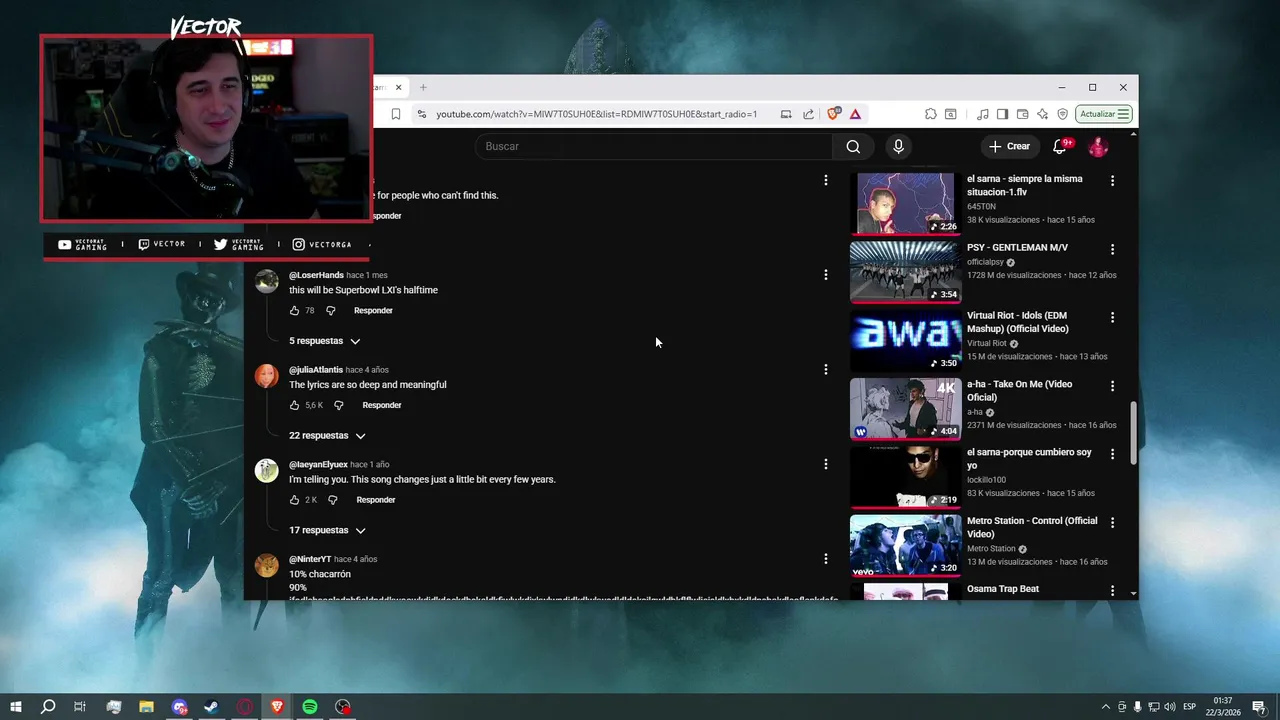The image size is (1280, 720).
Task: Open PSY GENTLEMAN video thumbnail
Action: (x=905, y=271)
